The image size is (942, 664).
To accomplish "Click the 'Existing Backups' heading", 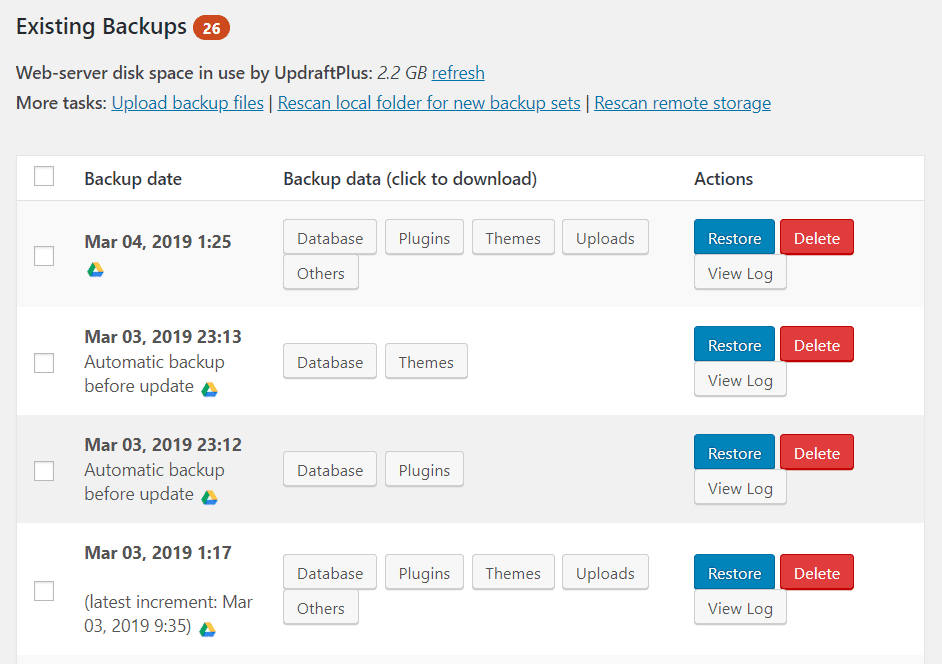I will click(x=102, y=27).
